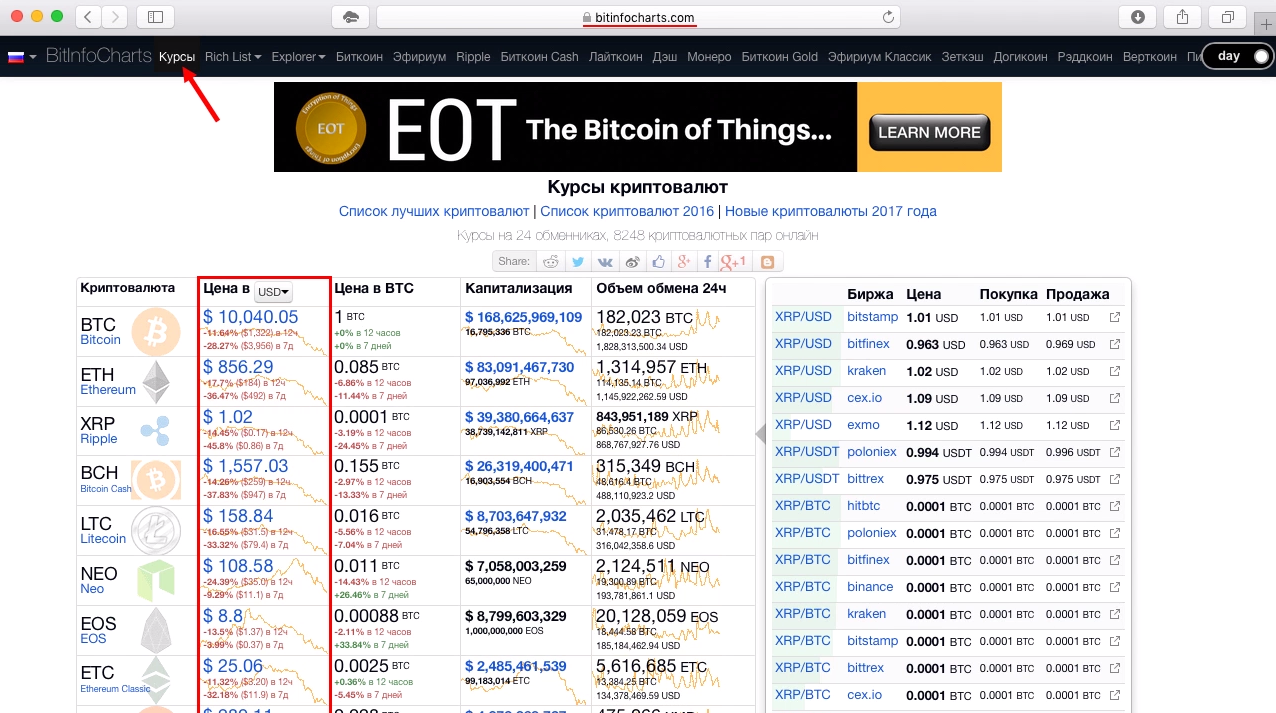Open kraken XRP/USD external link icon

coord(1115,371)
